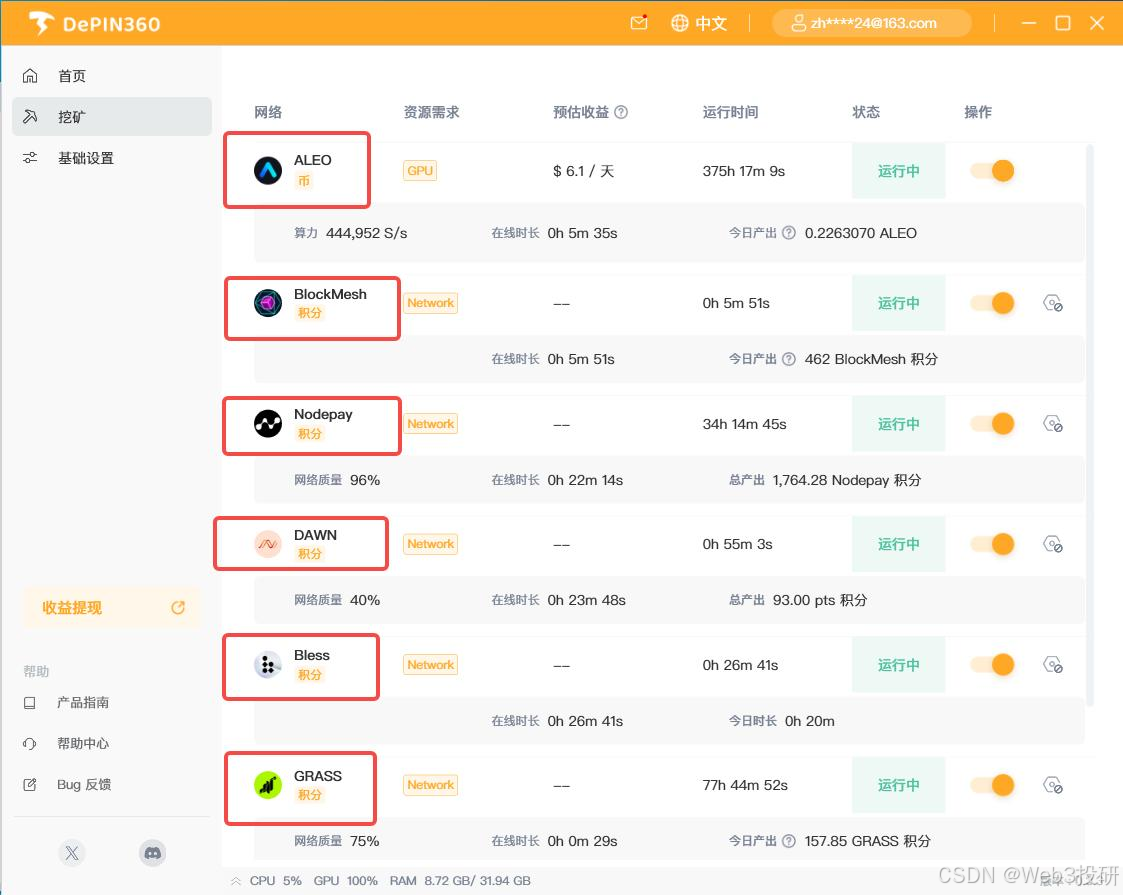Image resolution: width=1123 pixels, height=895 pixels.
Task: Open Bless account settings icon
Action: click(x=1053, y=664)
